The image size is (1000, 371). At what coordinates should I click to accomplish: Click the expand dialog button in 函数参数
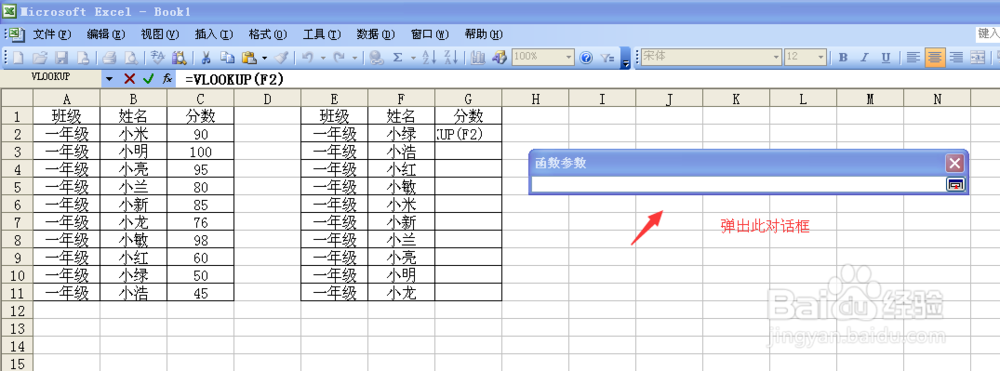pos(955,184)
